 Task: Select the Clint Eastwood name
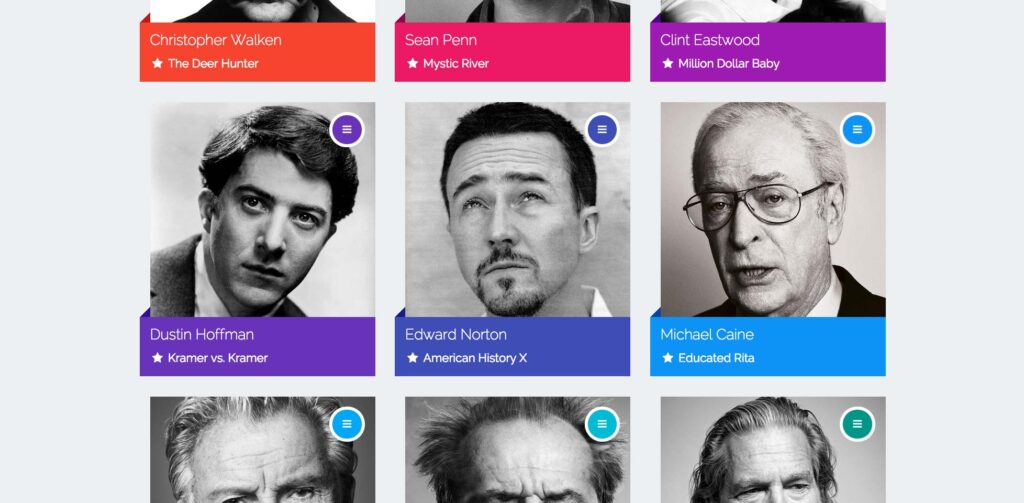(710, 41)
